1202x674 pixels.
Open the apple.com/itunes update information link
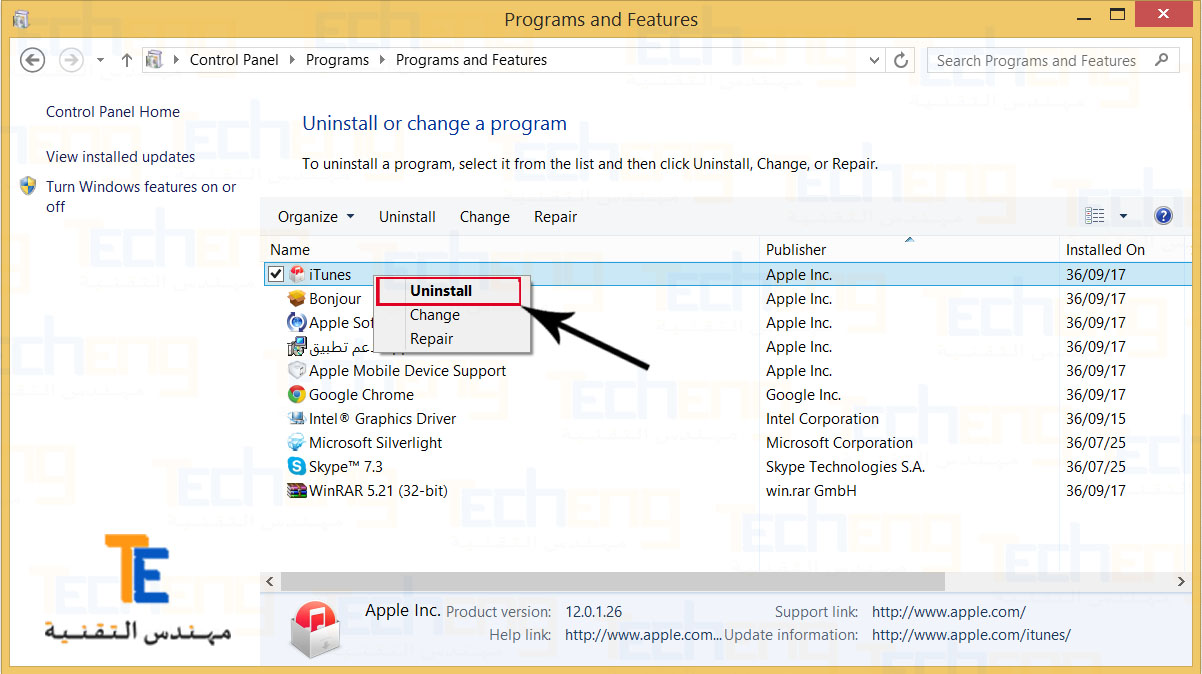coord(971,635)
